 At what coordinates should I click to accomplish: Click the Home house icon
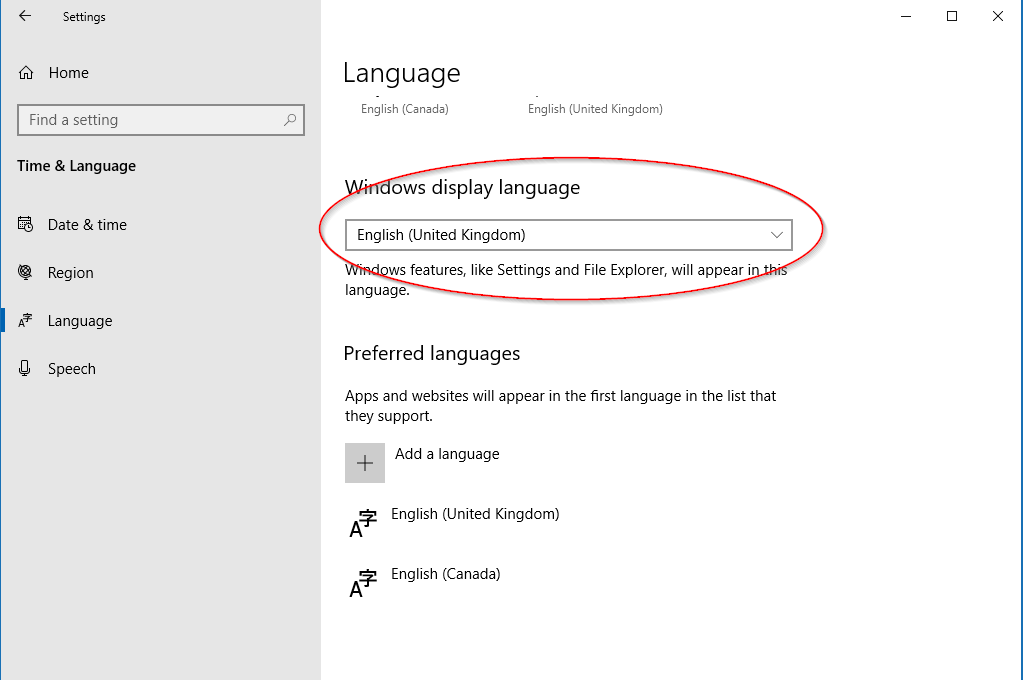tap(25, 72)
